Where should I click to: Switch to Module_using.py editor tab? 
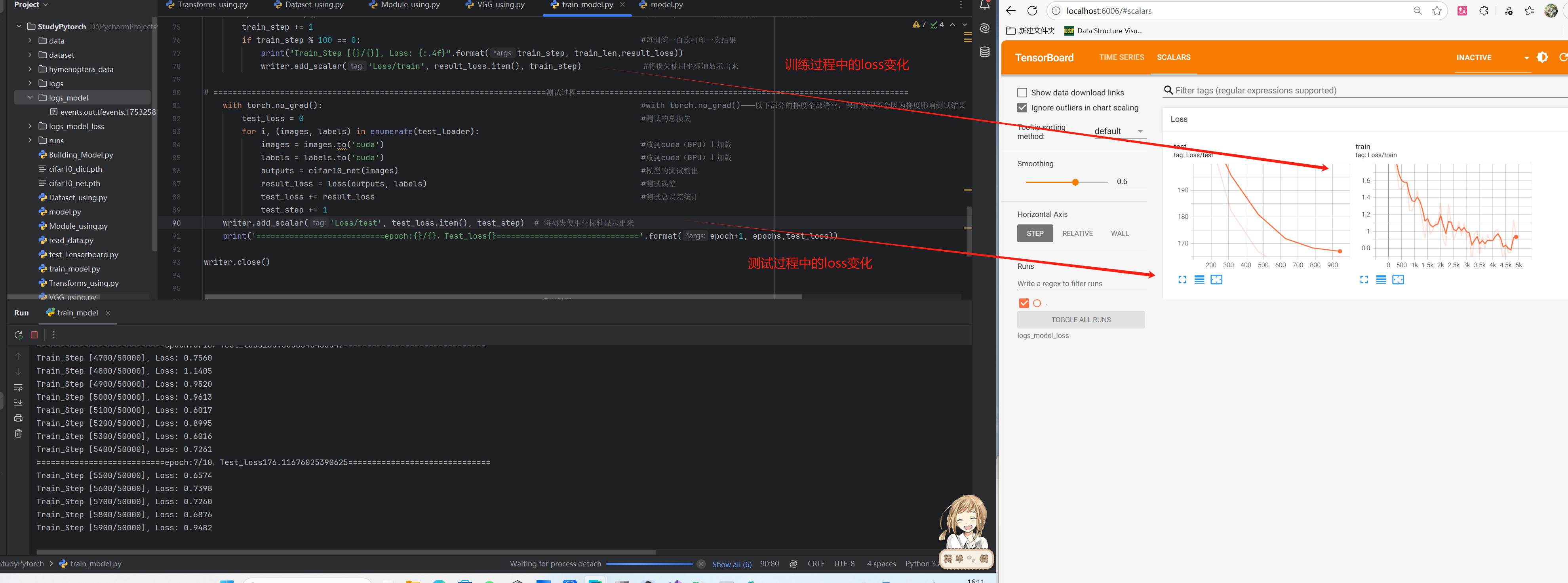pyautogui.click(x=404, y=5)
